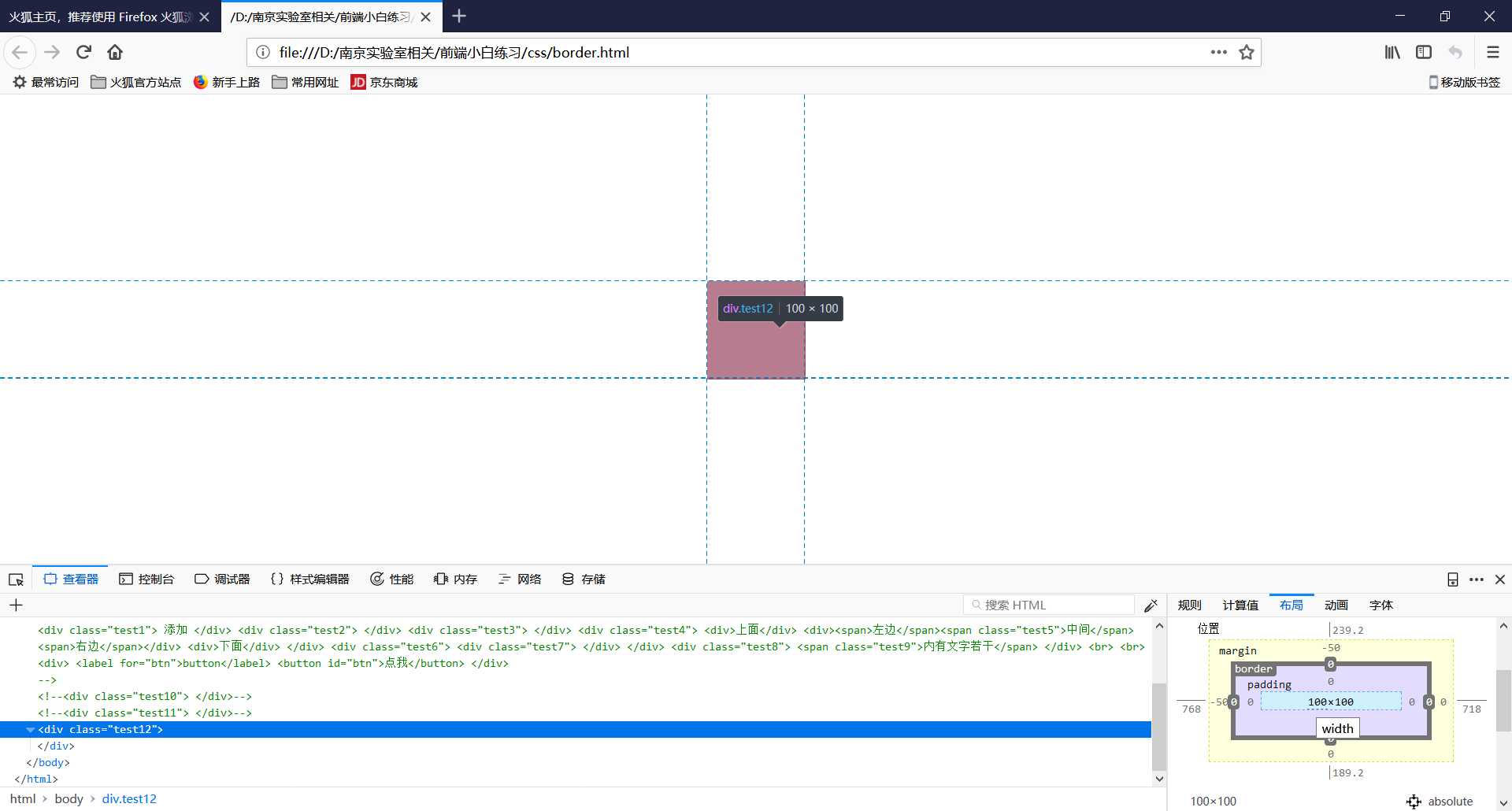The height and width of the screenshot is (811, 1512).
Task: Open the Library icon in toolbar
Action: click(x=1392, y=52)
